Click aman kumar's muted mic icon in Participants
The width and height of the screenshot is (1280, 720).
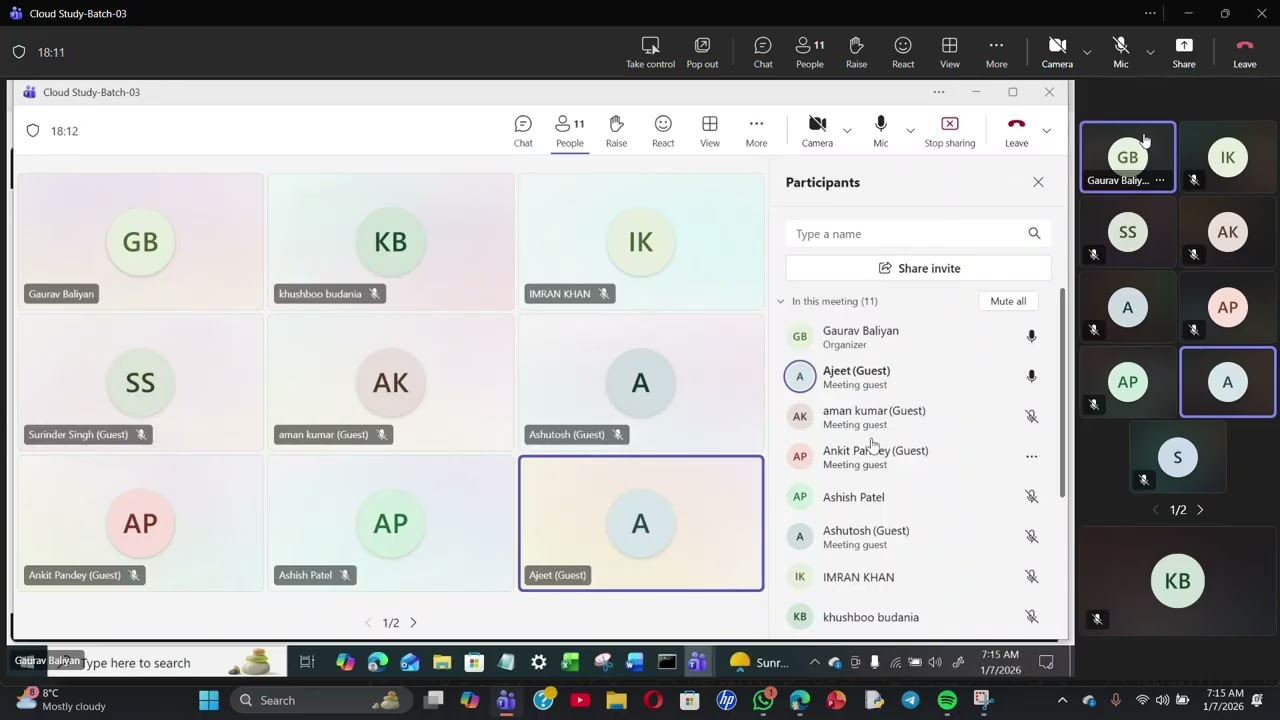(x=1031, y=417)
